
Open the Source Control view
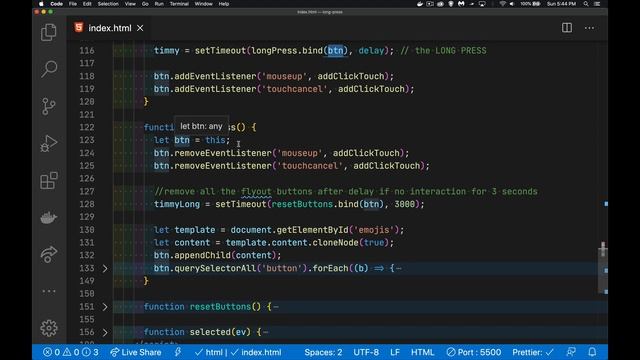tap(49, 106)
